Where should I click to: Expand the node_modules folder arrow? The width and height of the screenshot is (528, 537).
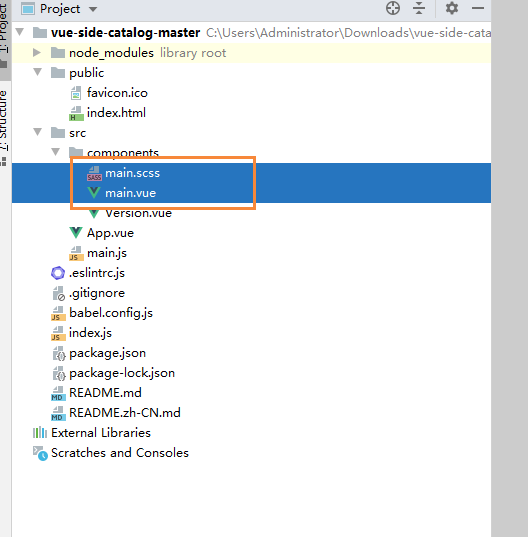pos(37,53)
